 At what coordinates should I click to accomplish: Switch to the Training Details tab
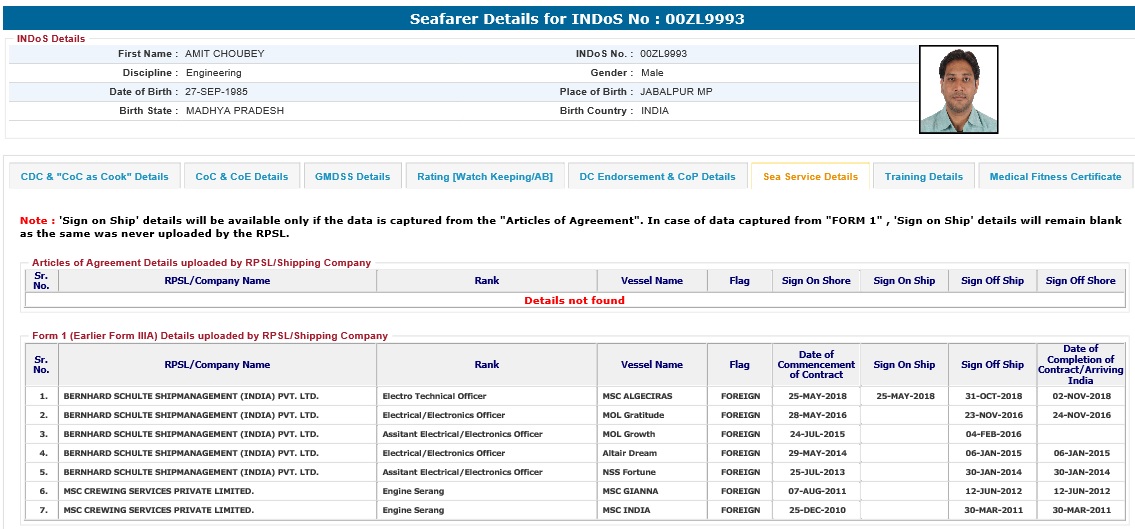tap(924, 176)
